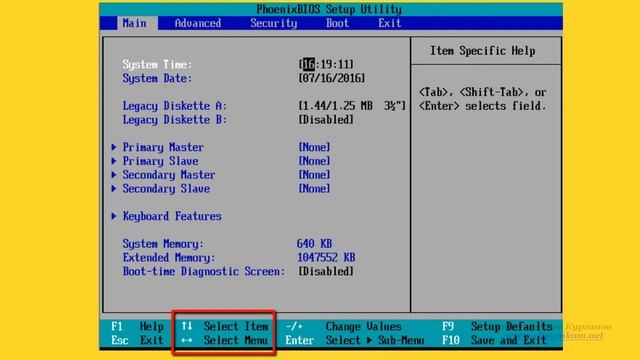Select the System Time label
The image size is (640, 360).
point(157,64)
